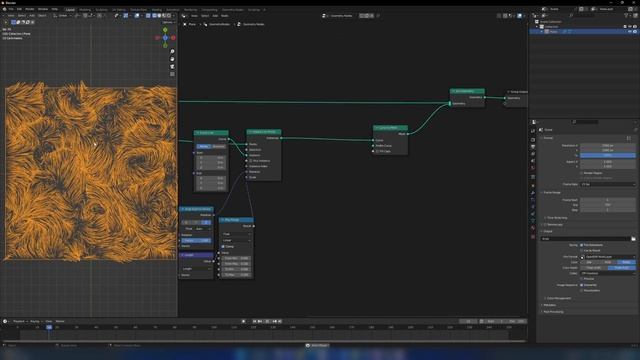Open Codec dropdown in Output panel
This screenshot has height=360, width=640.
[x=608, y=273]
